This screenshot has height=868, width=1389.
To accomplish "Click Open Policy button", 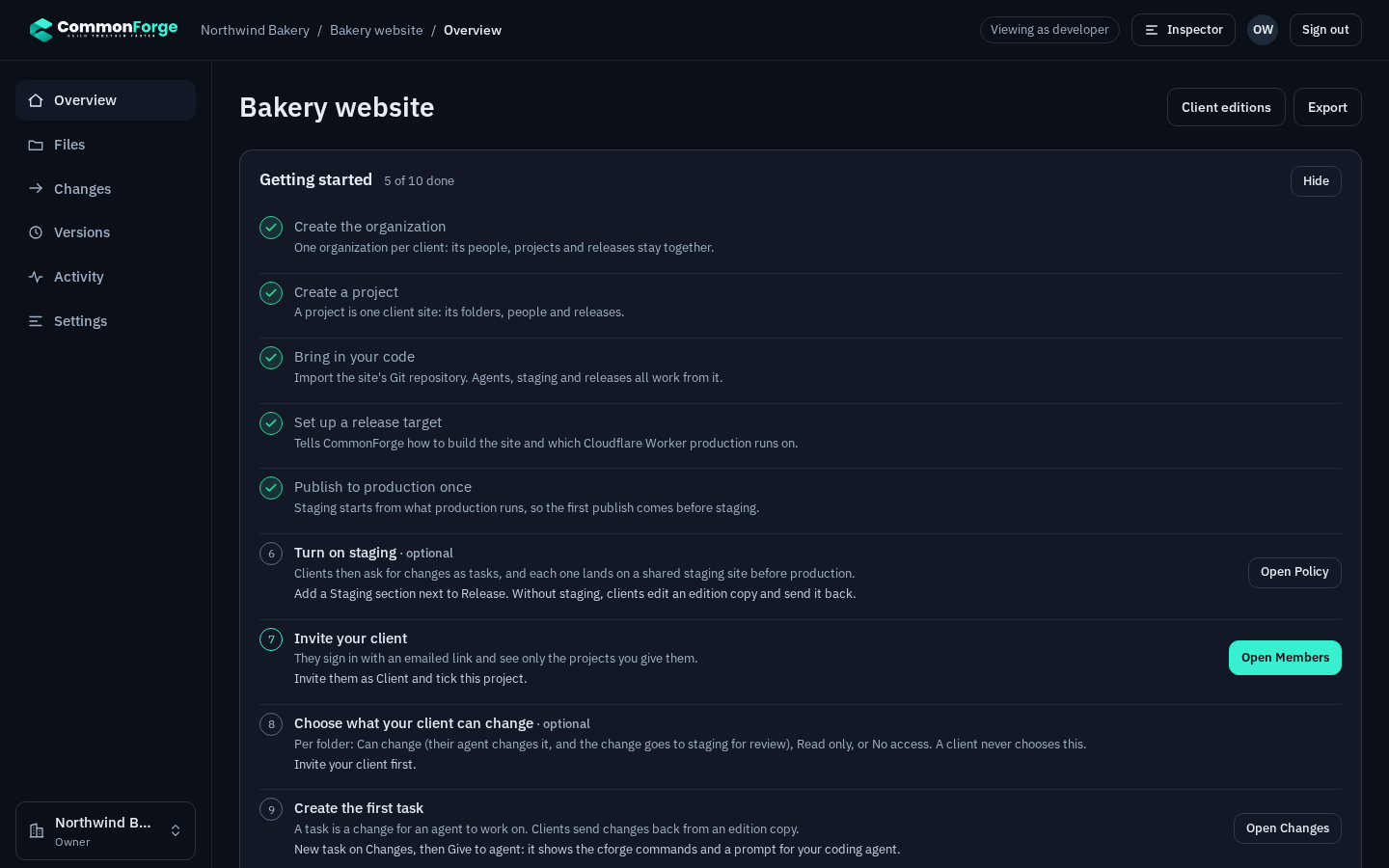I will coord(1294,573).
